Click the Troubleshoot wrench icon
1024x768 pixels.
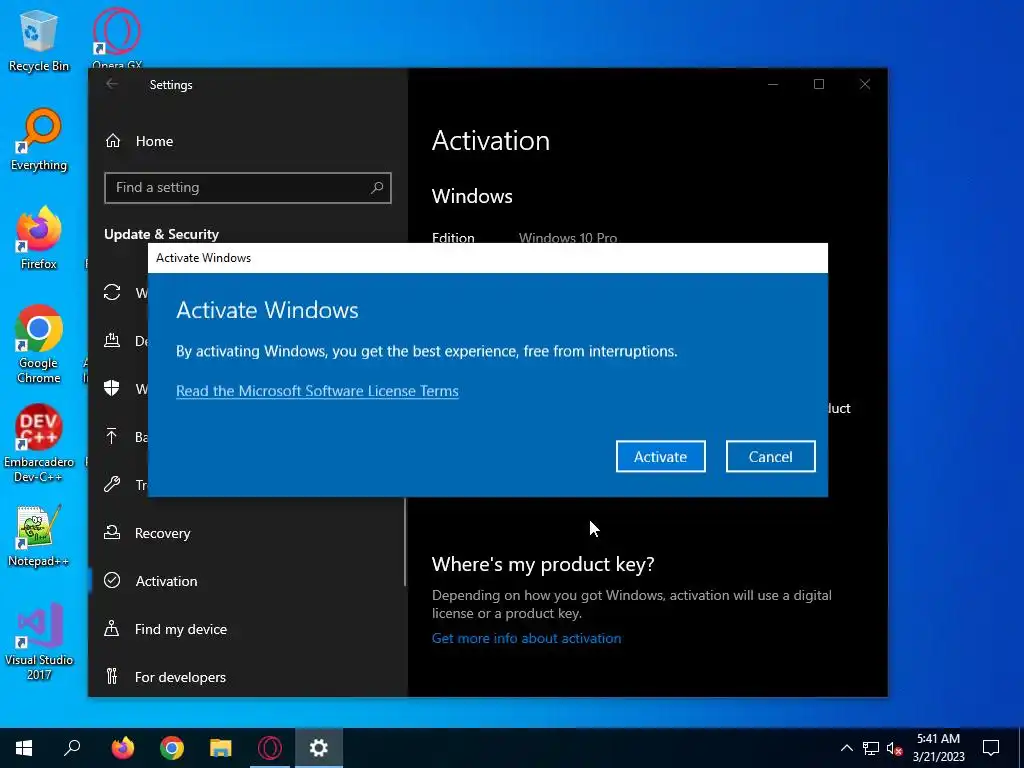112,485
